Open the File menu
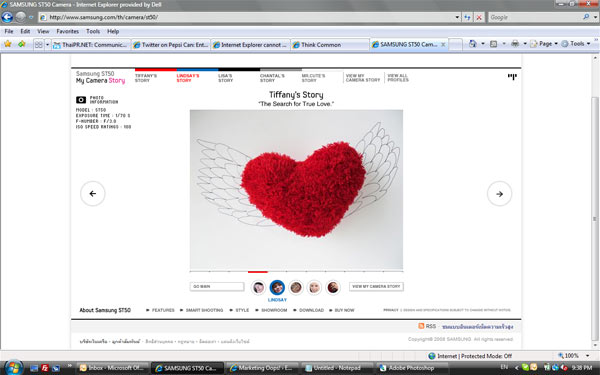The image size is (600, 375). tap(8, 31)
